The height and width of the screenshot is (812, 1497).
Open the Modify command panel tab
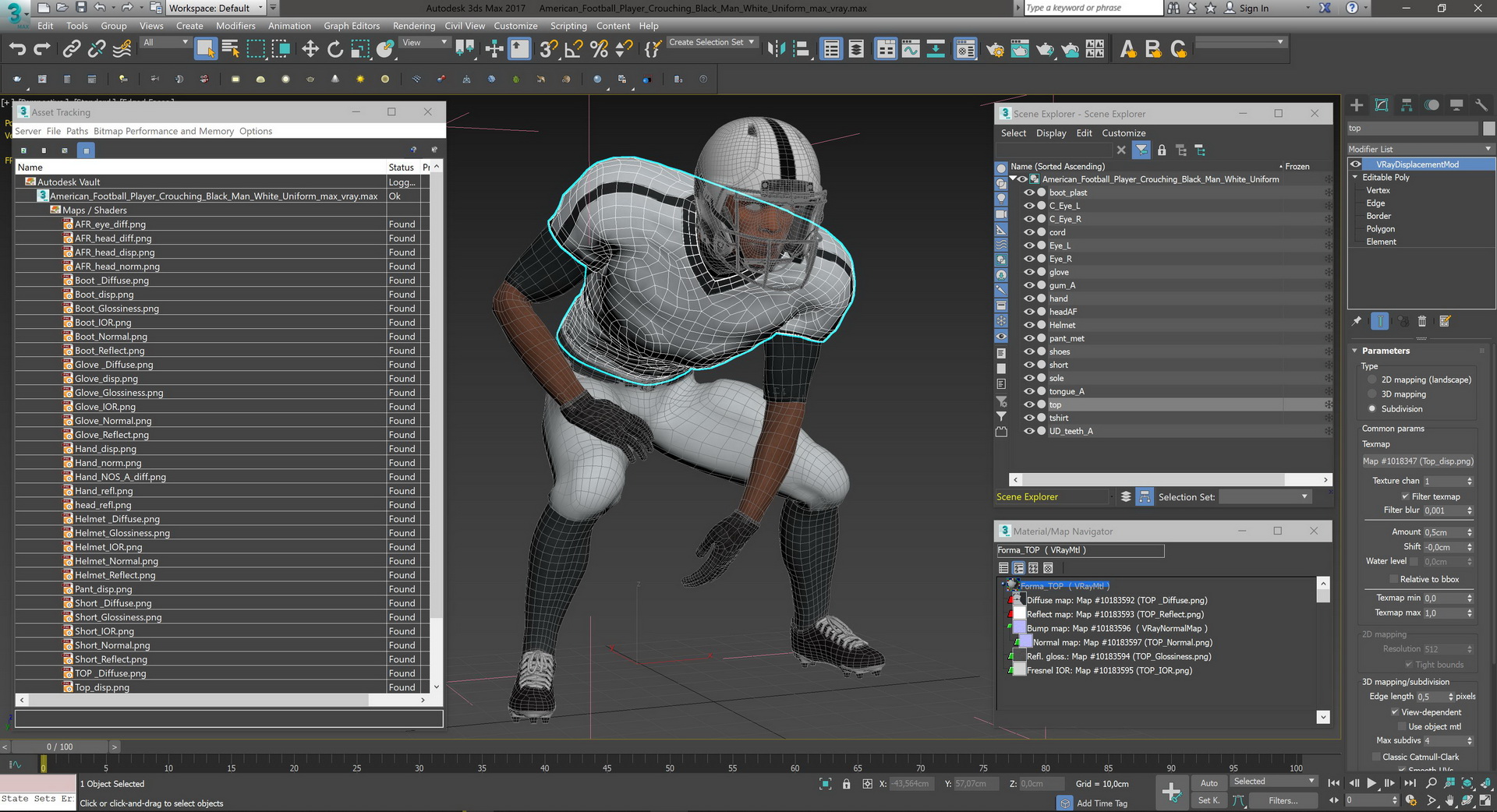click(1382, 105)
